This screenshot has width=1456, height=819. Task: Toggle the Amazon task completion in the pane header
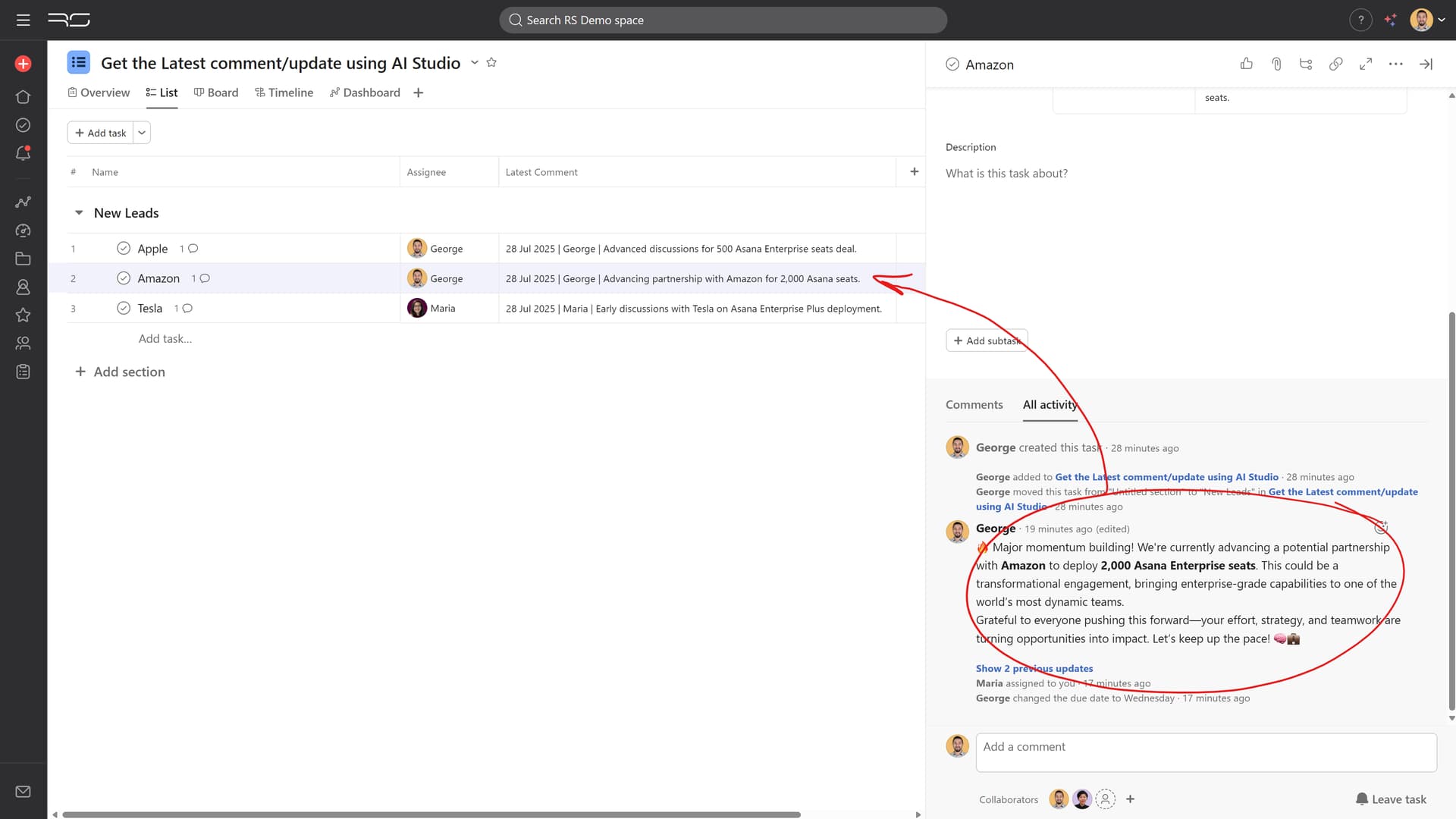point(952,64)
